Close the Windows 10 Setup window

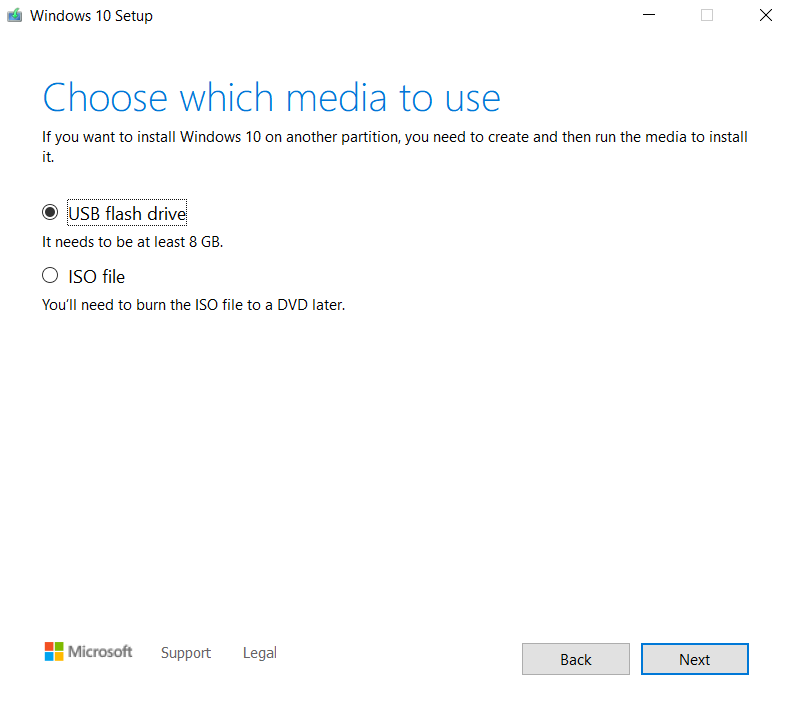click(x=766, y=15)
